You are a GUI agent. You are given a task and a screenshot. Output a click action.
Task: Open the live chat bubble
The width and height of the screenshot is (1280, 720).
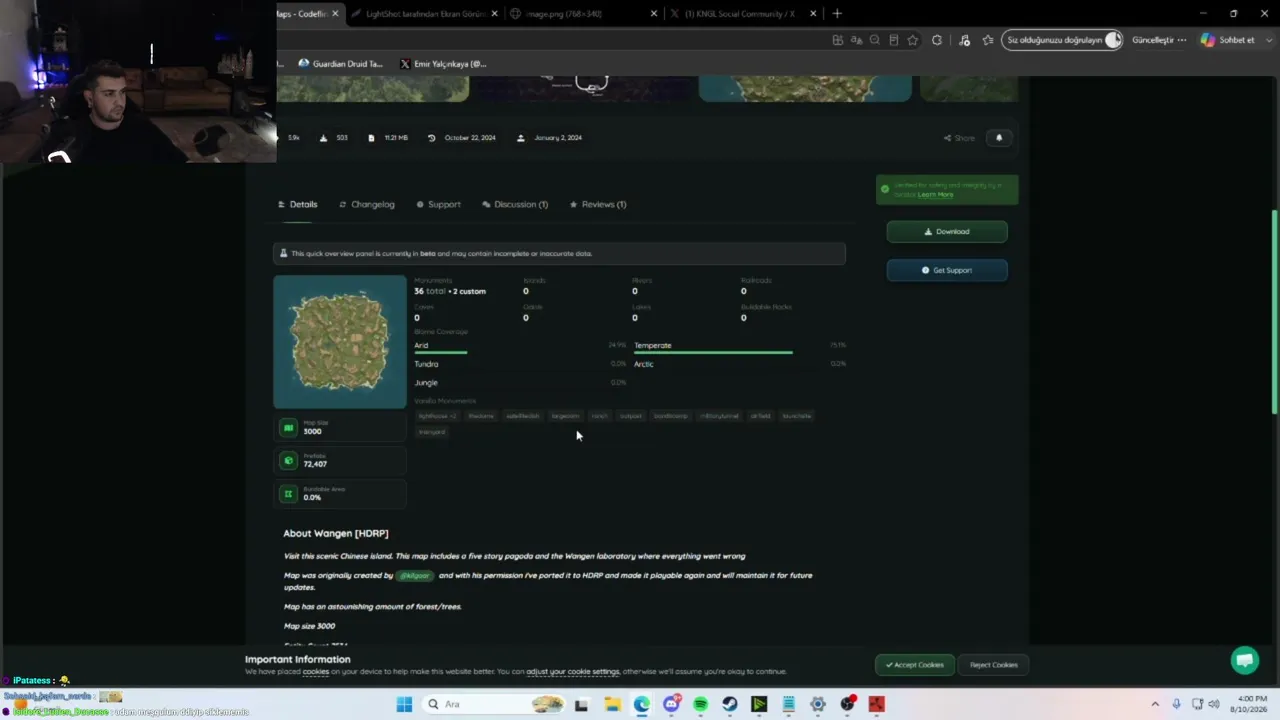click(x=1245, y=660)
